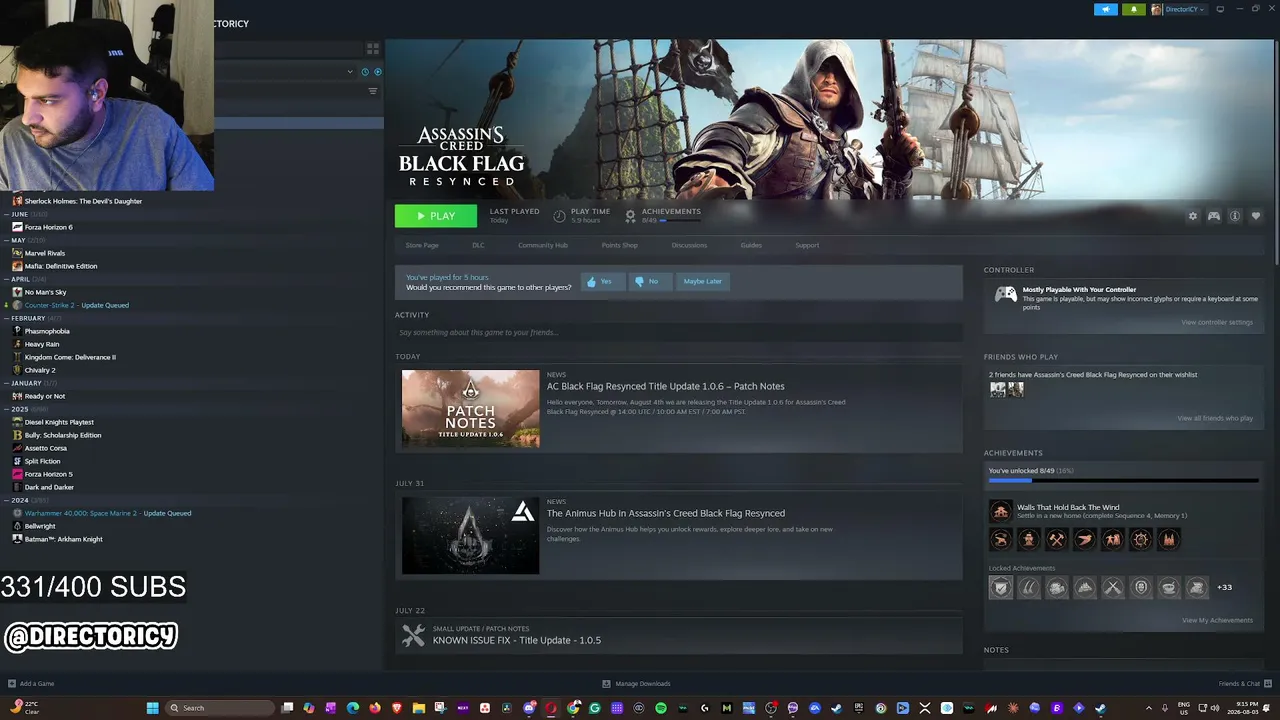Open game settings gear icon
The height and width of the screenshot is (720, 1280).
pos(1192,216)
